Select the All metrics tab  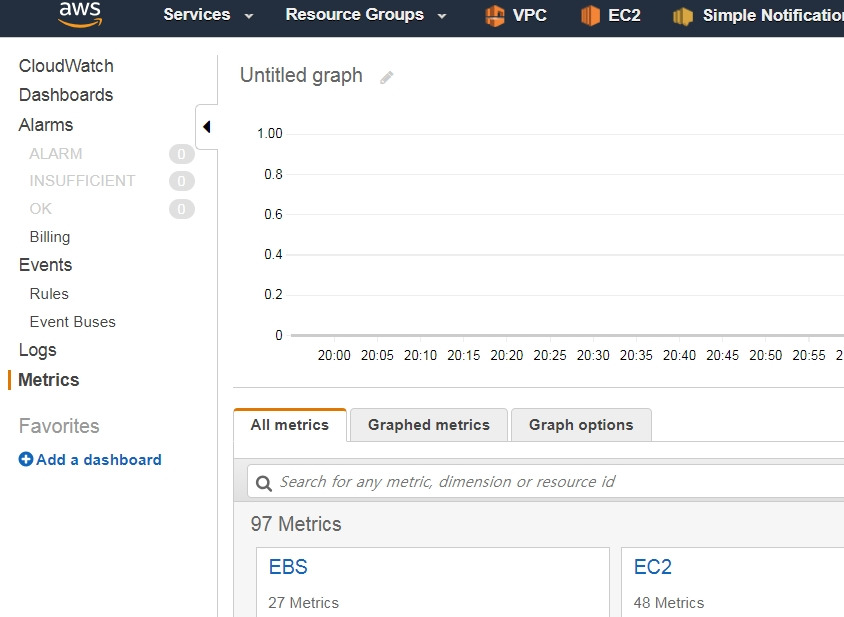tap(290, 425)
